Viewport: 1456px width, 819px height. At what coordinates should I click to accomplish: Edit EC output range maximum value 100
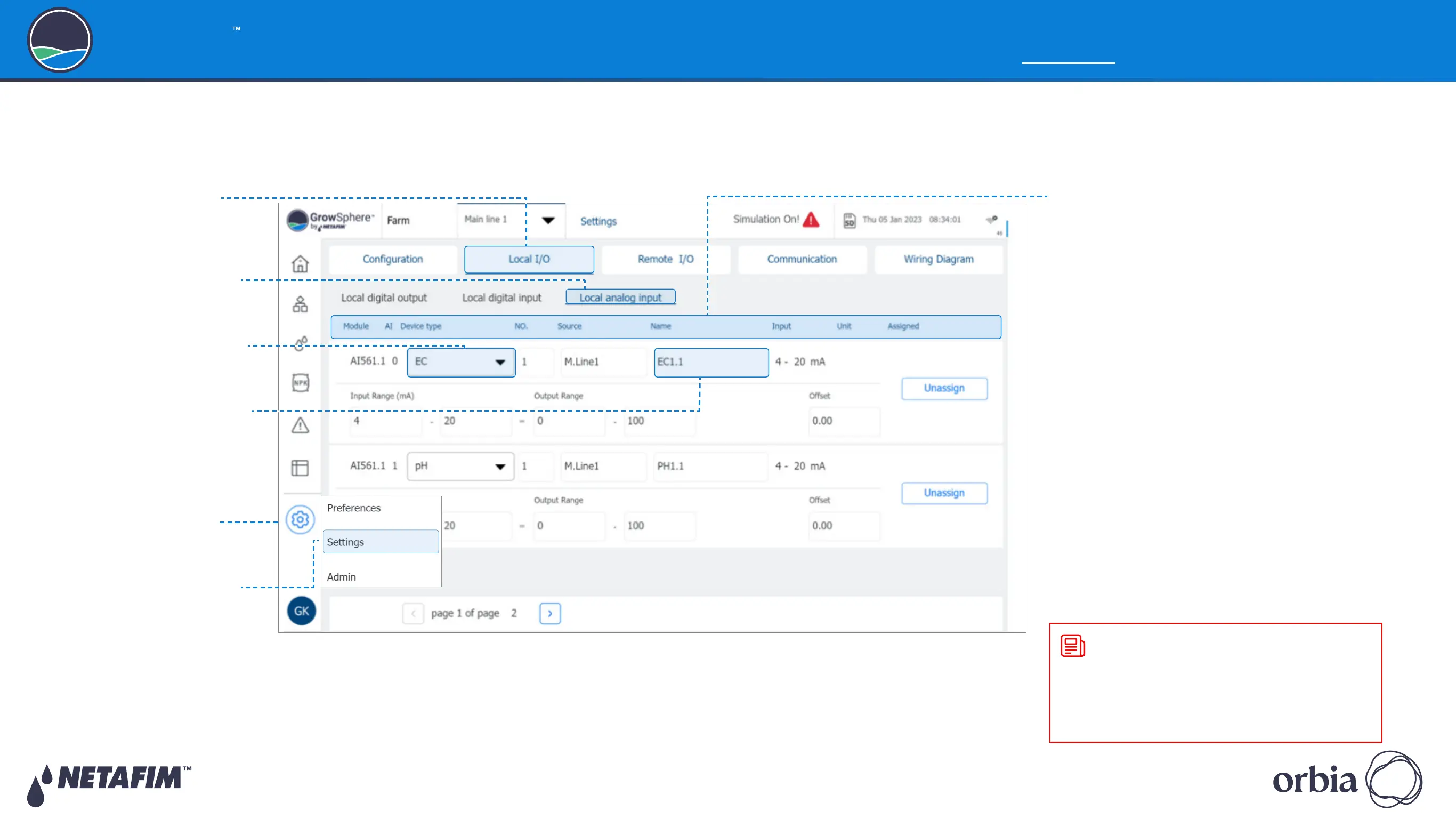coord(660,421)
